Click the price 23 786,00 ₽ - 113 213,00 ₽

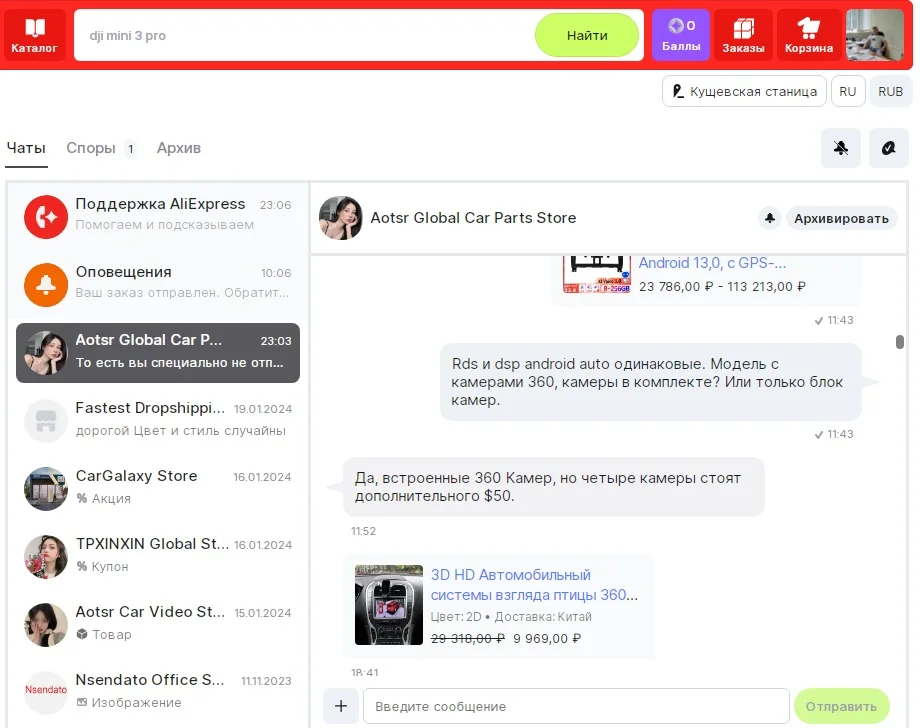point(722,286)
